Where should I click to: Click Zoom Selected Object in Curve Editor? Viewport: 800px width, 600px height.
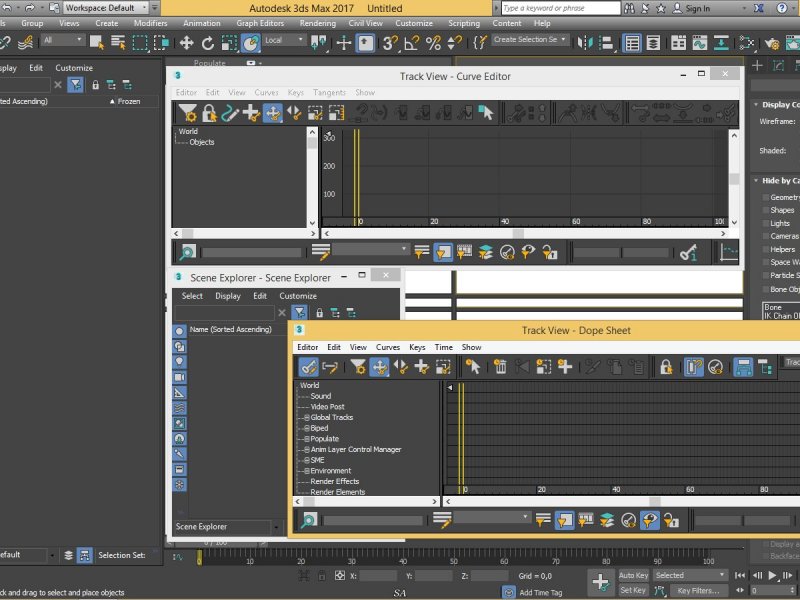pos(187,252)
